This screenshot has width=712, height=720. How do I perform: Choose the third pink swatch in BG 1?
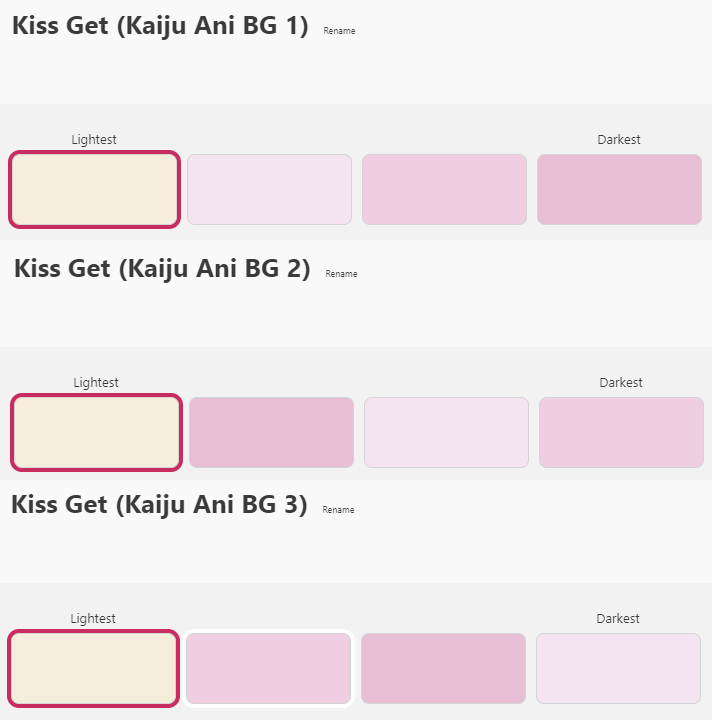point(444,189)
